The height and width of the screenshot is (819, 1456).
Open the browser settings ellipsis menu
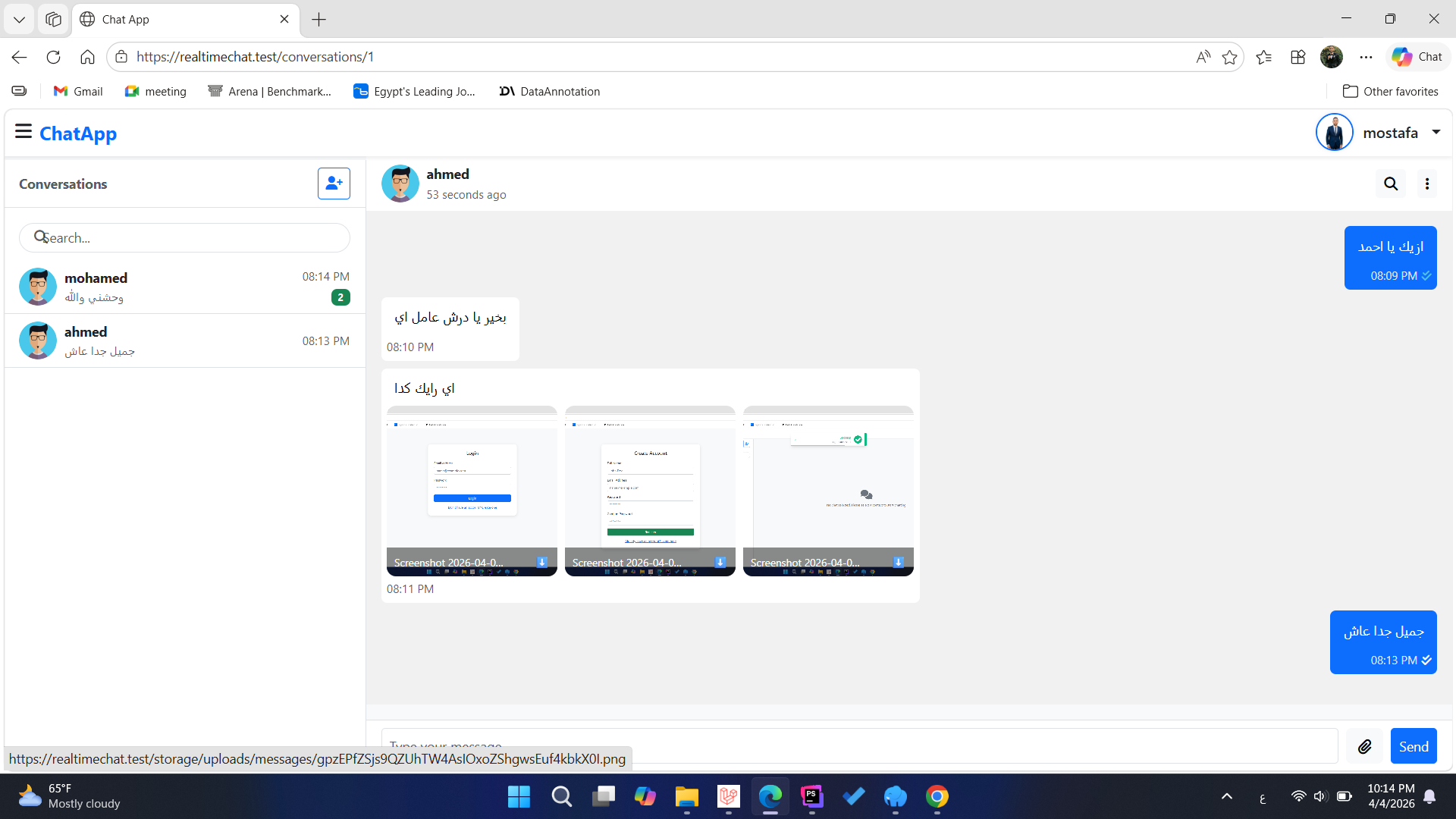1367,57
